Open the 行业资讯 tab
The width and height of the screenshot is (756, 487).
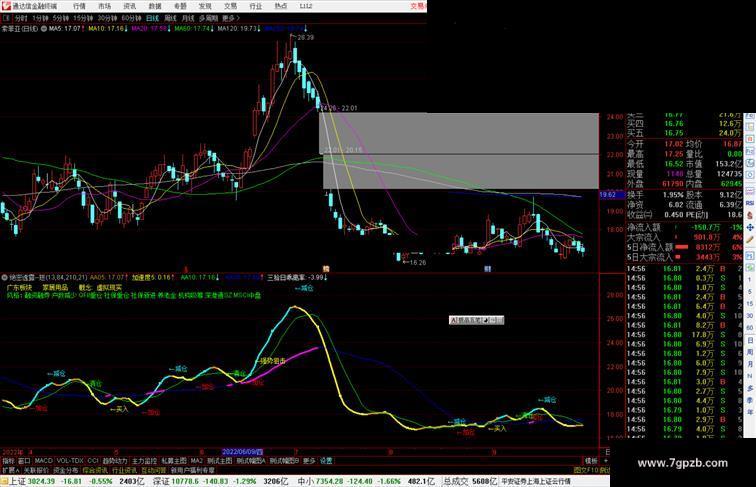(x=124, y=470)
